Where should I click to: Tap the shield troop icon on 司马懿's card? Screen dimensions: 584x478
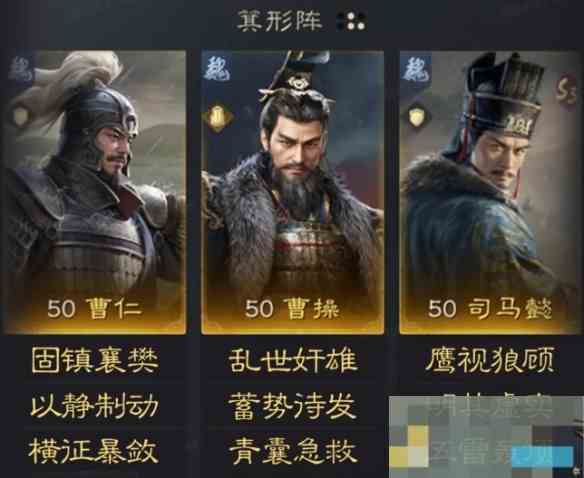(416, 118)
